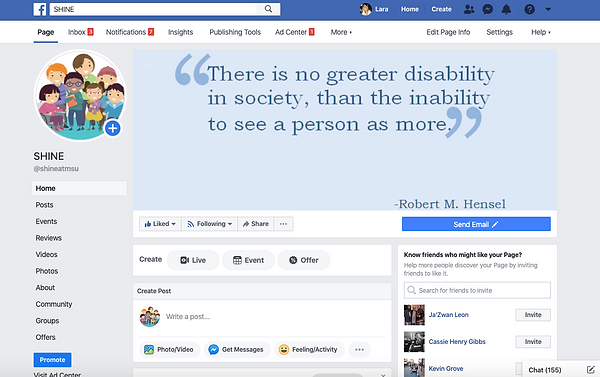Open the Ad Center tab
Image resolution: width=600 pixels, height=377 pixels.
(x=294, y=32)
